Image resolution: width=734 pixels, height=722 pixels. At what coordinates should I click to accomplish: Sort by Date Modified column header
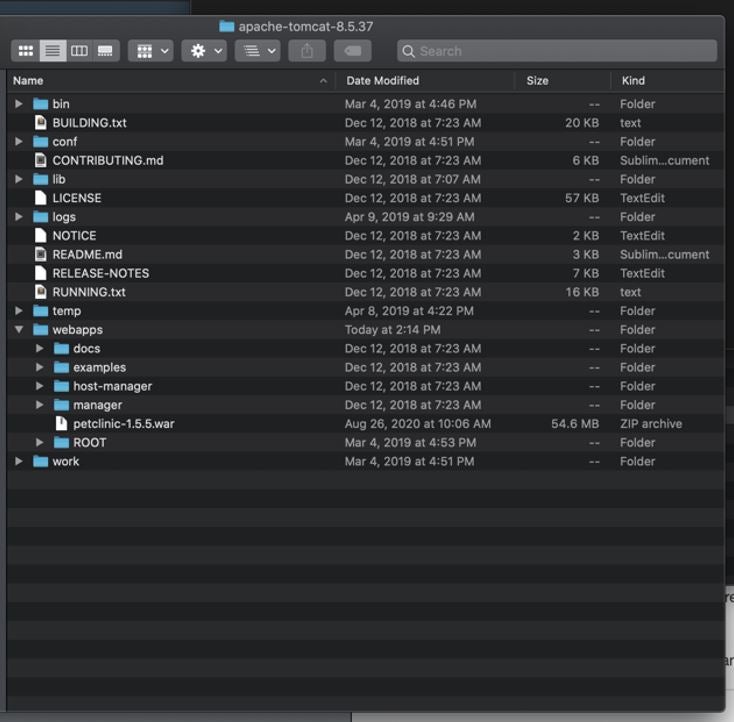pos(425,81)
